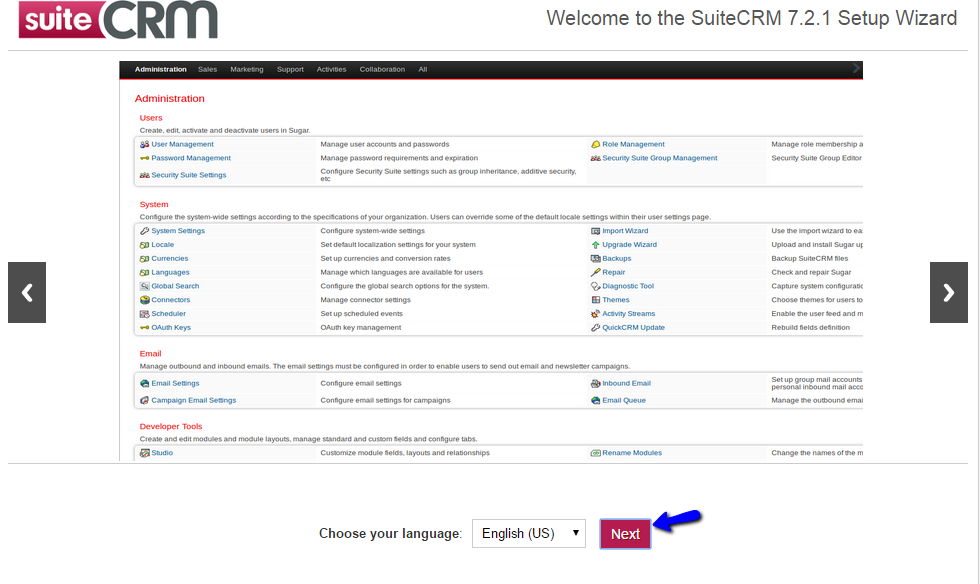
Task: Open the Studio link
Action: point(162,453)
